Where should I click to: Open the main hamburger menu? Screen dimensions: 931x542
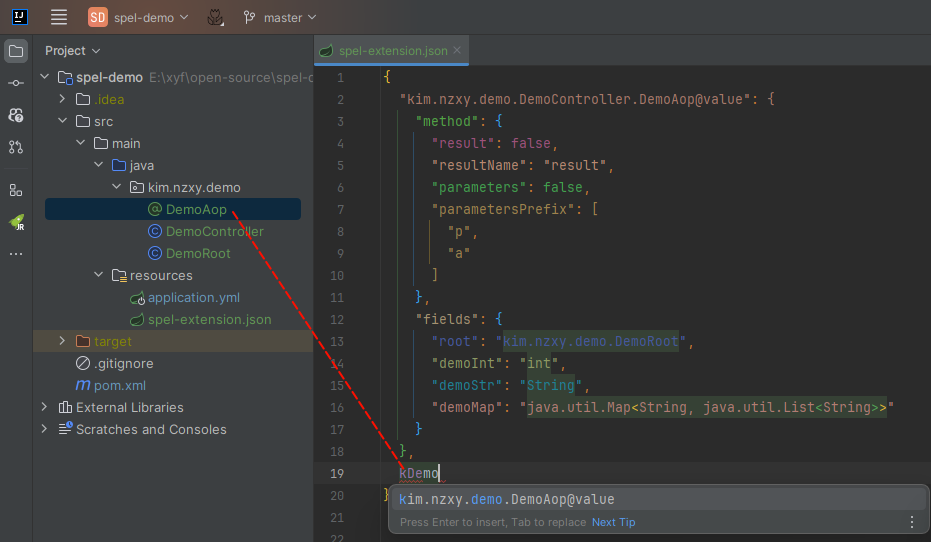(59, 17)
